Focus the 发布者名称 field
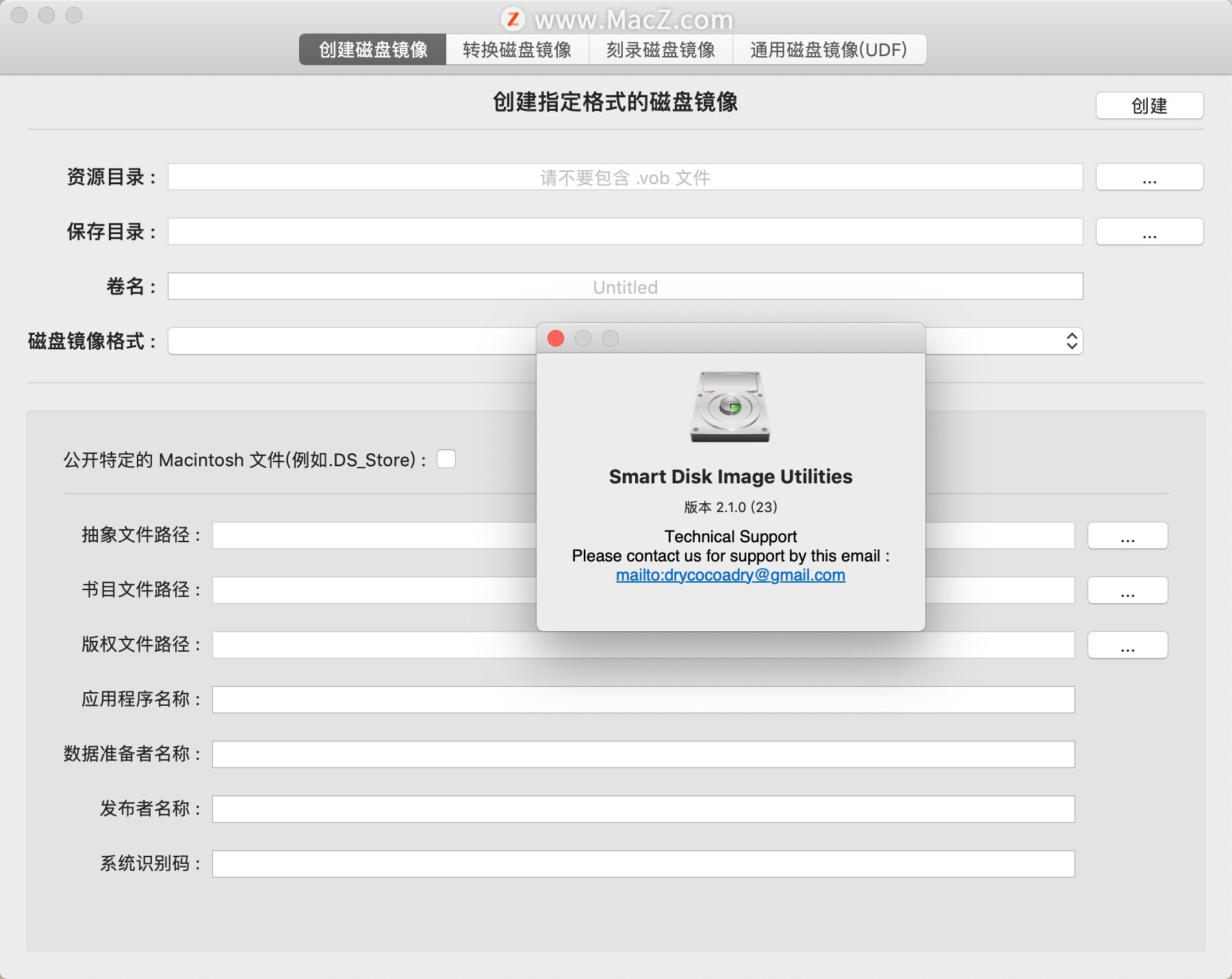 pos(643,809)
